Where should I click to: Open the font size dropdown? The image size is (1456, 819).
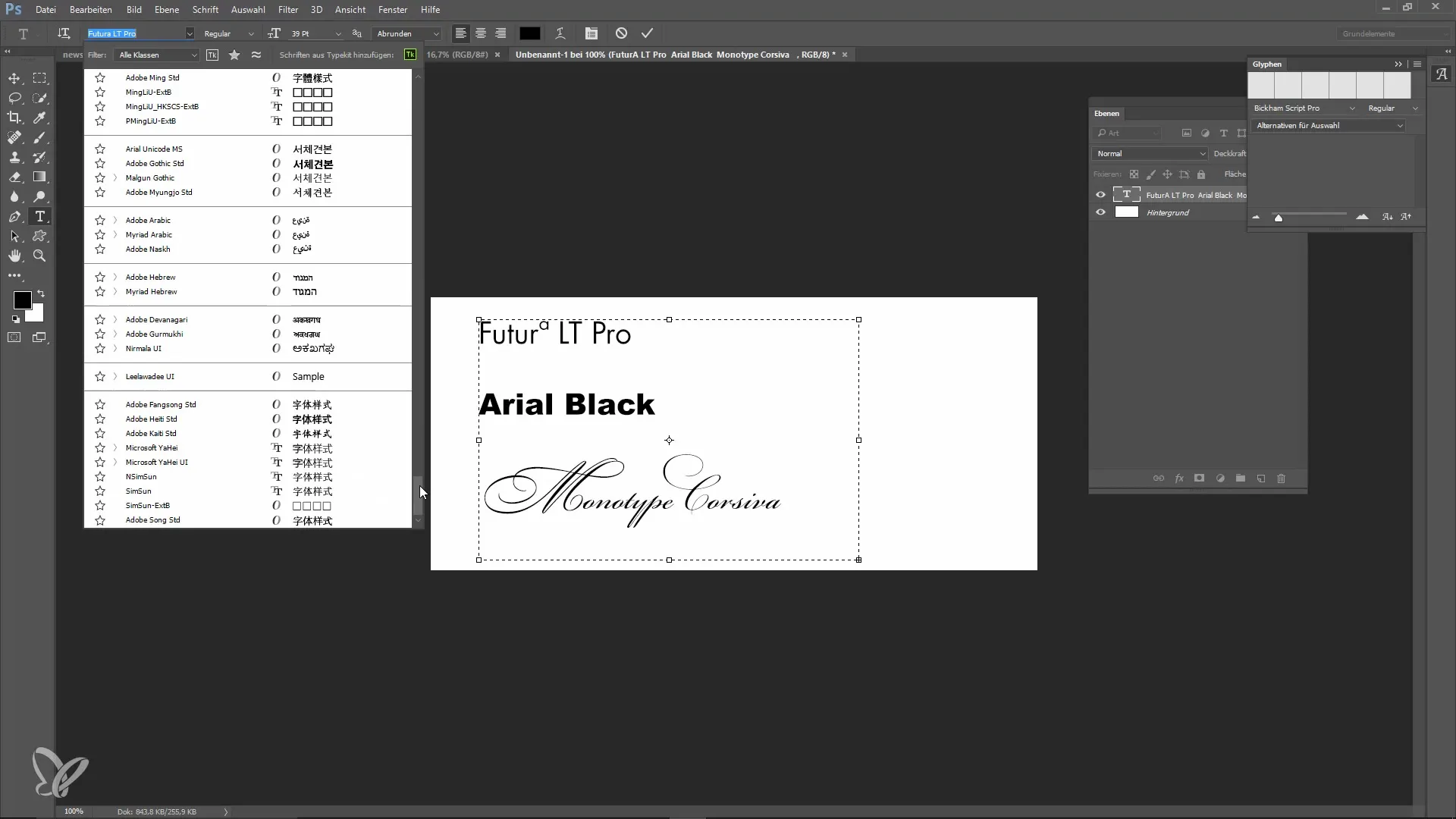(338, 33)
